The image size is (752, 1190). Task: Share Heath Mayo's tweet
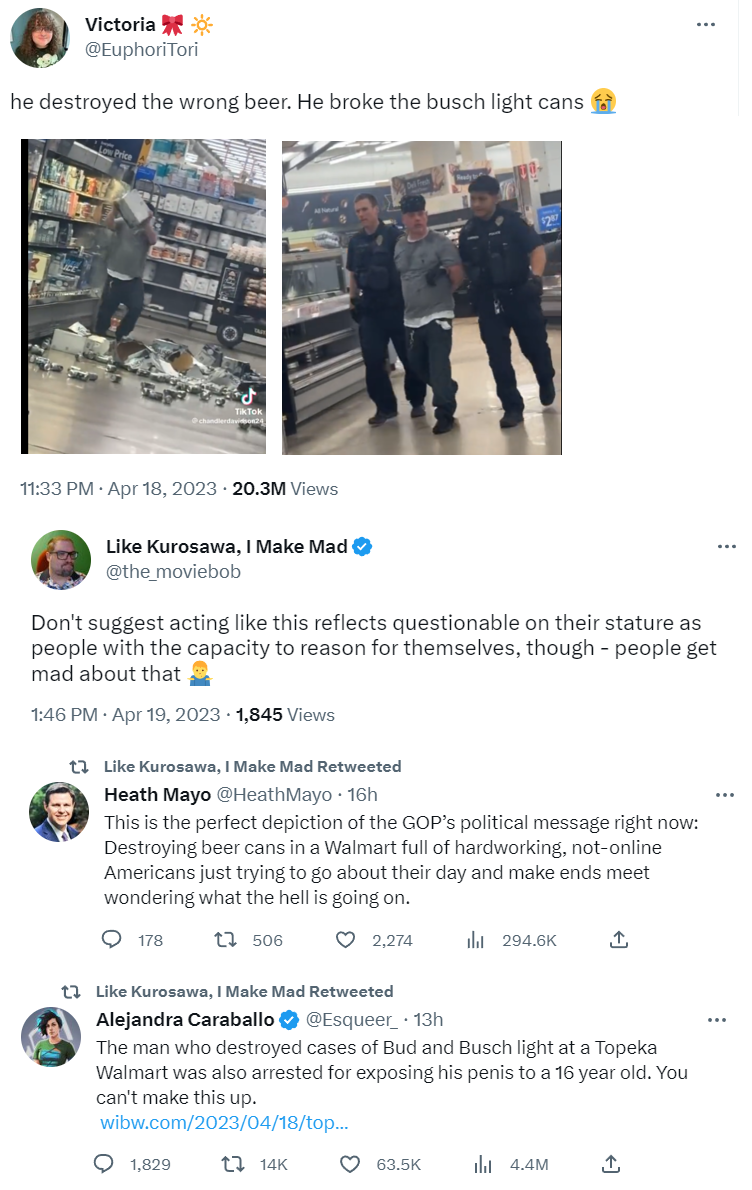(x=619, y=940)
